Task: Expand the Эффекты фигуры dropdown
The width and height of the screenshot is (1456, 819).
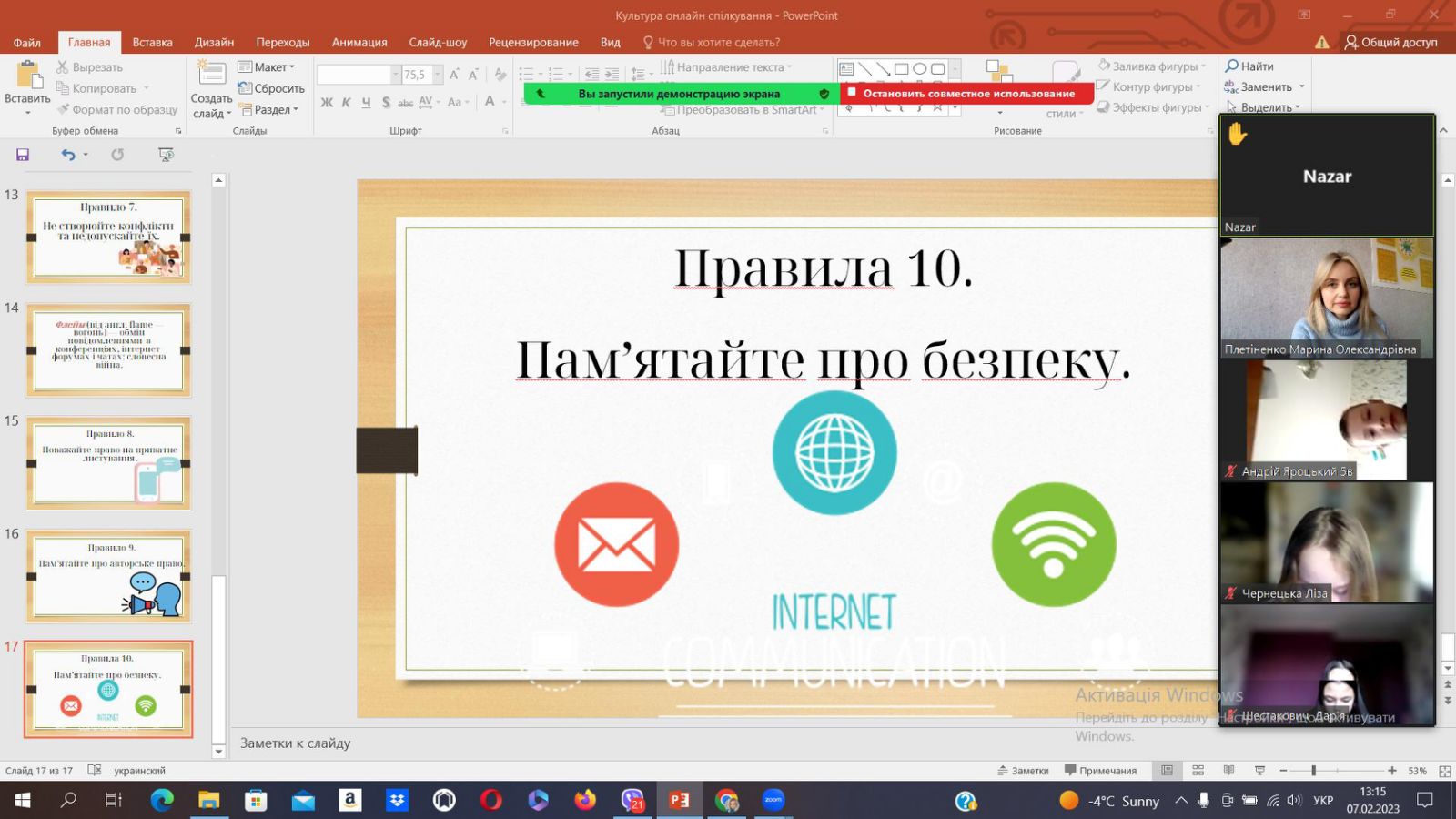Action: click(1207, 107)
